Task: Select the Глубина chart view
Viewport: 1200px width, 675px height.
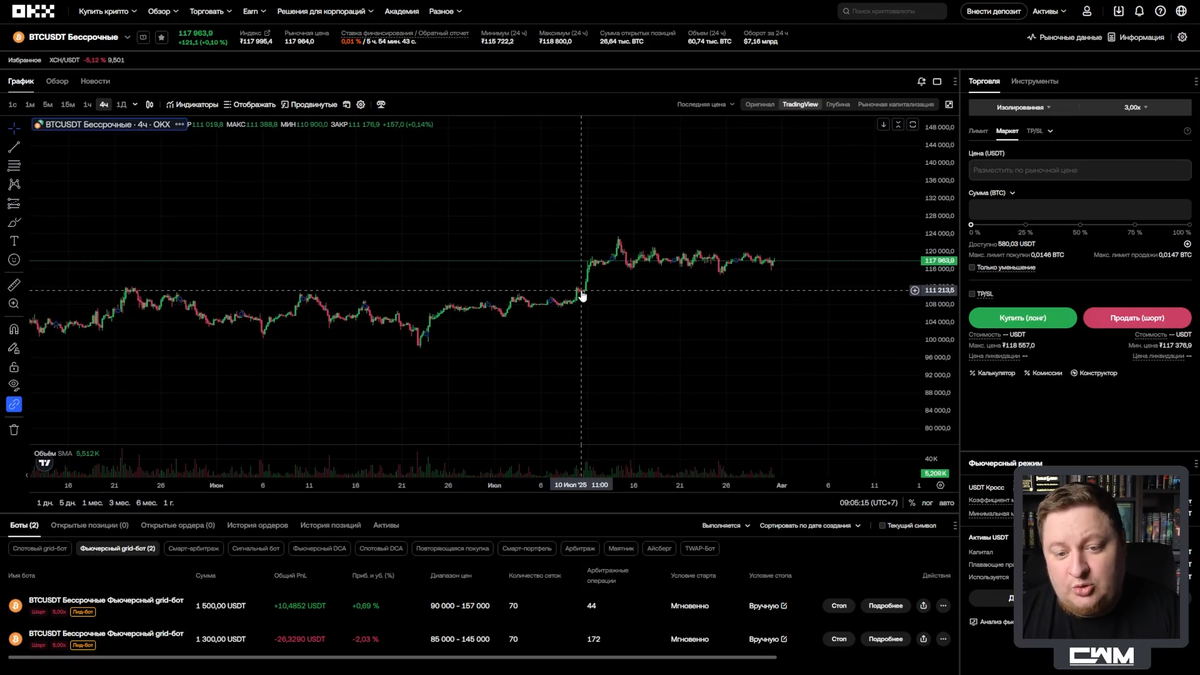Action: [x=837, y=104]
